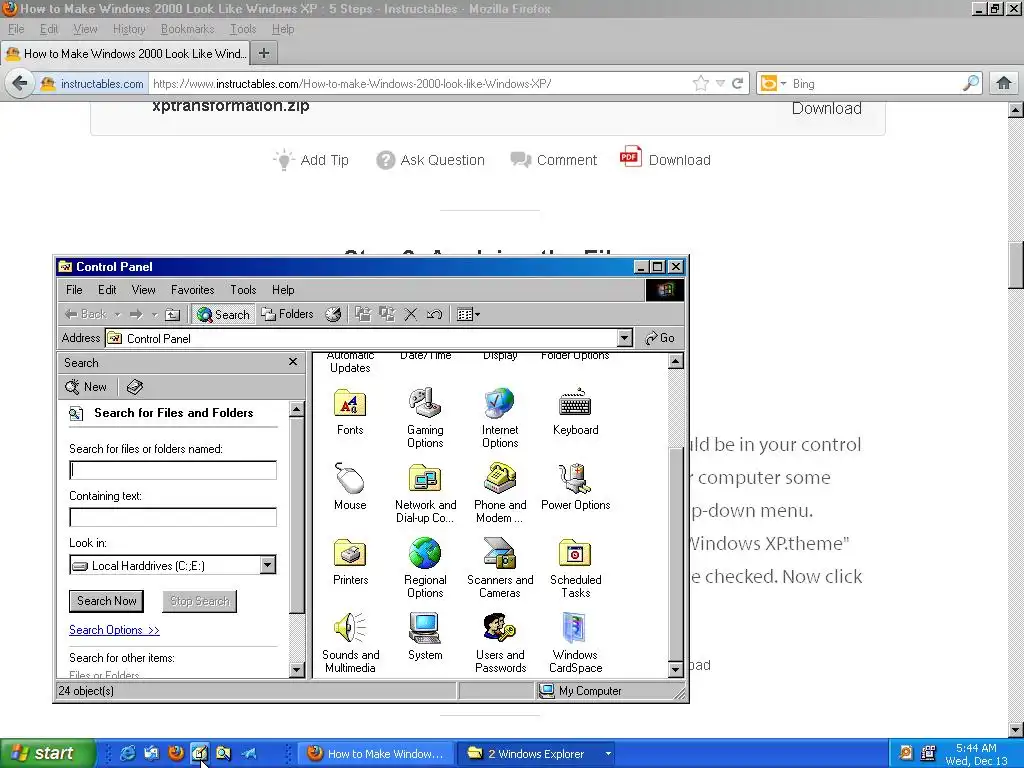Open the Fonts control panel item

point(350,412)
